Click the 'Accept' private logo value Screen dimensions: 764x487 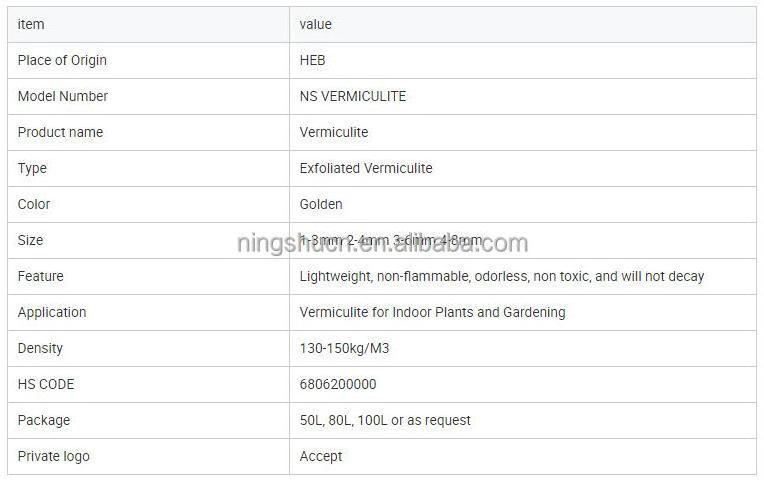[321, 456]
